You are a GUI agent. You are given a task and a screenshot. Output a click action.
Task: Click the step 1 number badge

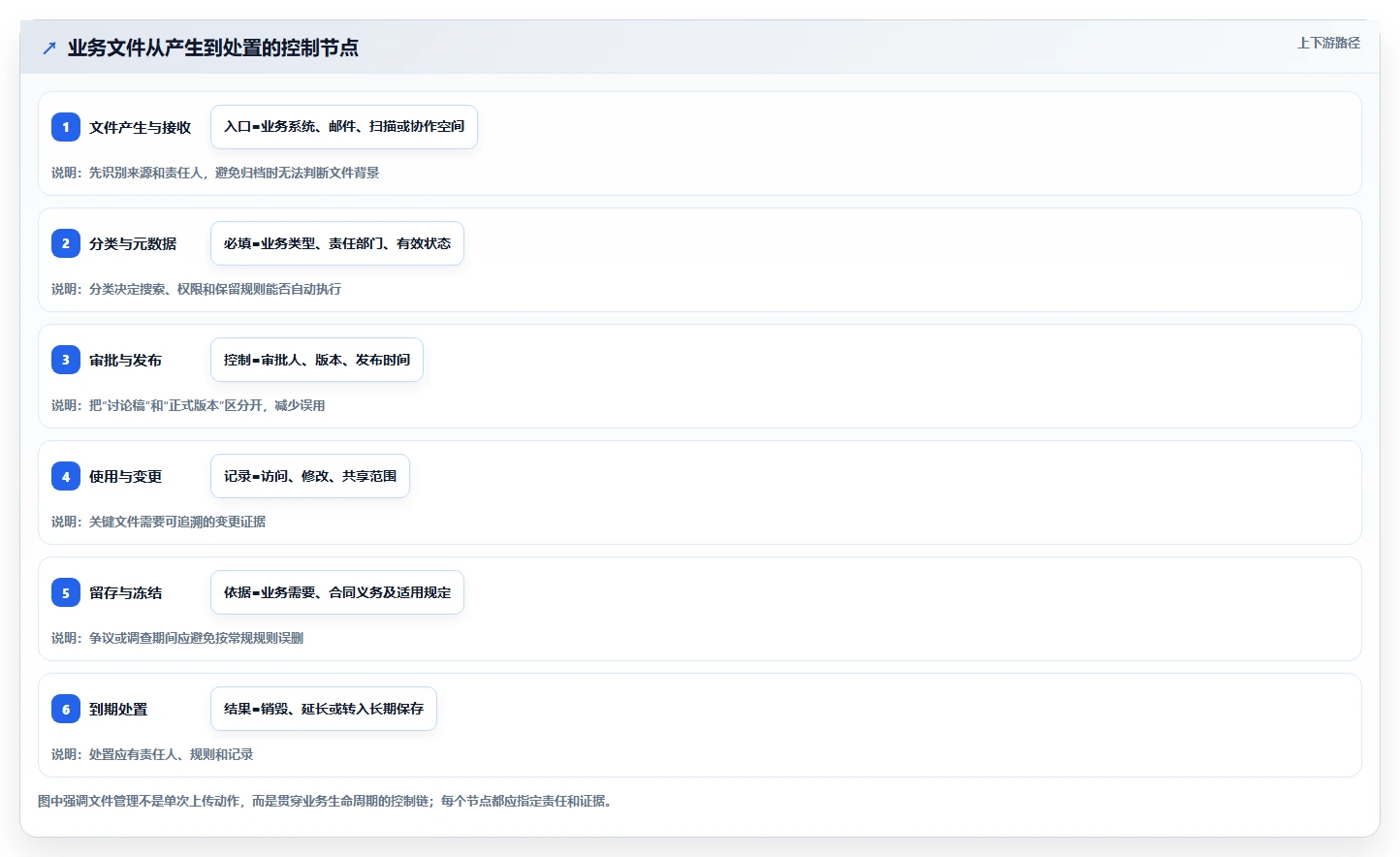[66, 127]
